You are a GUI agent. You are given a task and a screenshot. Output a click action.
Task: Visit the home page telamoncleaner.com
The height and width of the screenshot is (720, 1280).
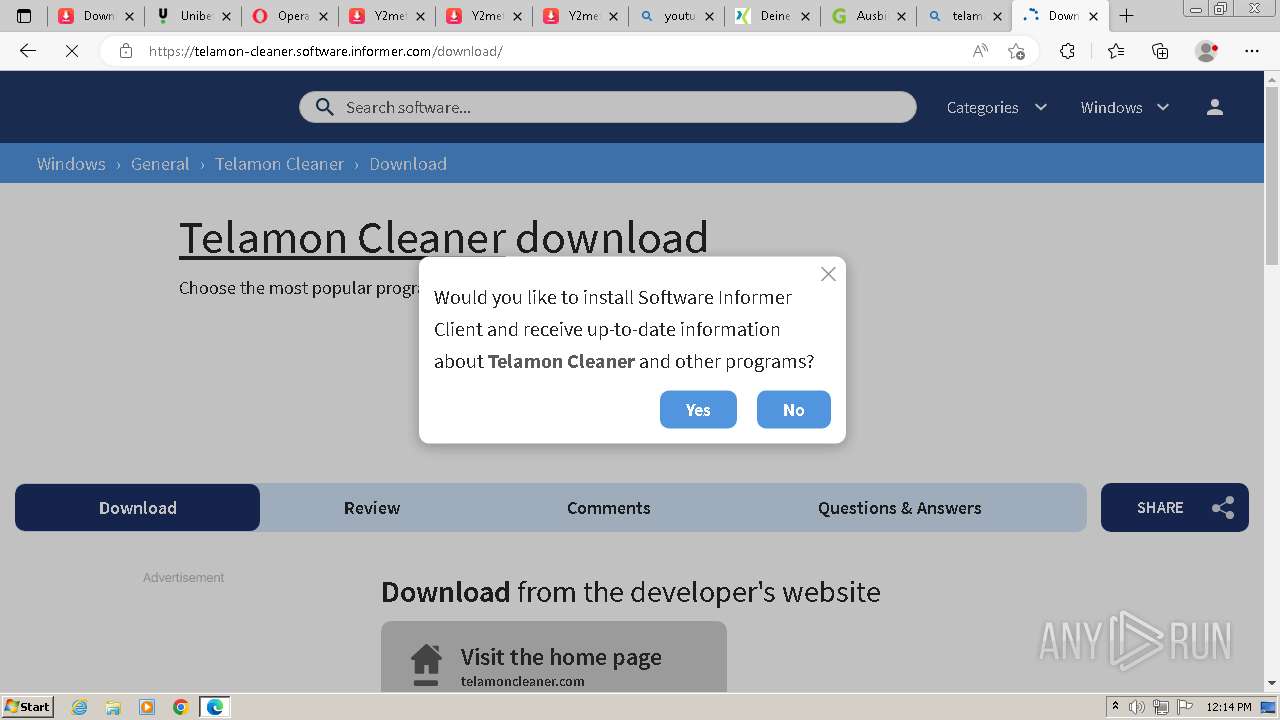tap(554, 657)
